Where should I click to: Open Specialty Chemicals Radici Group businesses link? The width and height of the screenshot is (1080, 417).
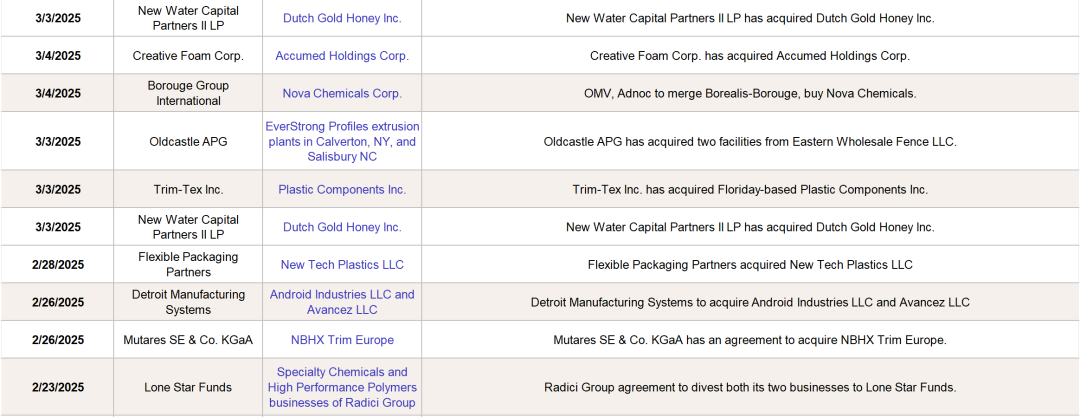click(x=342, y=387)
